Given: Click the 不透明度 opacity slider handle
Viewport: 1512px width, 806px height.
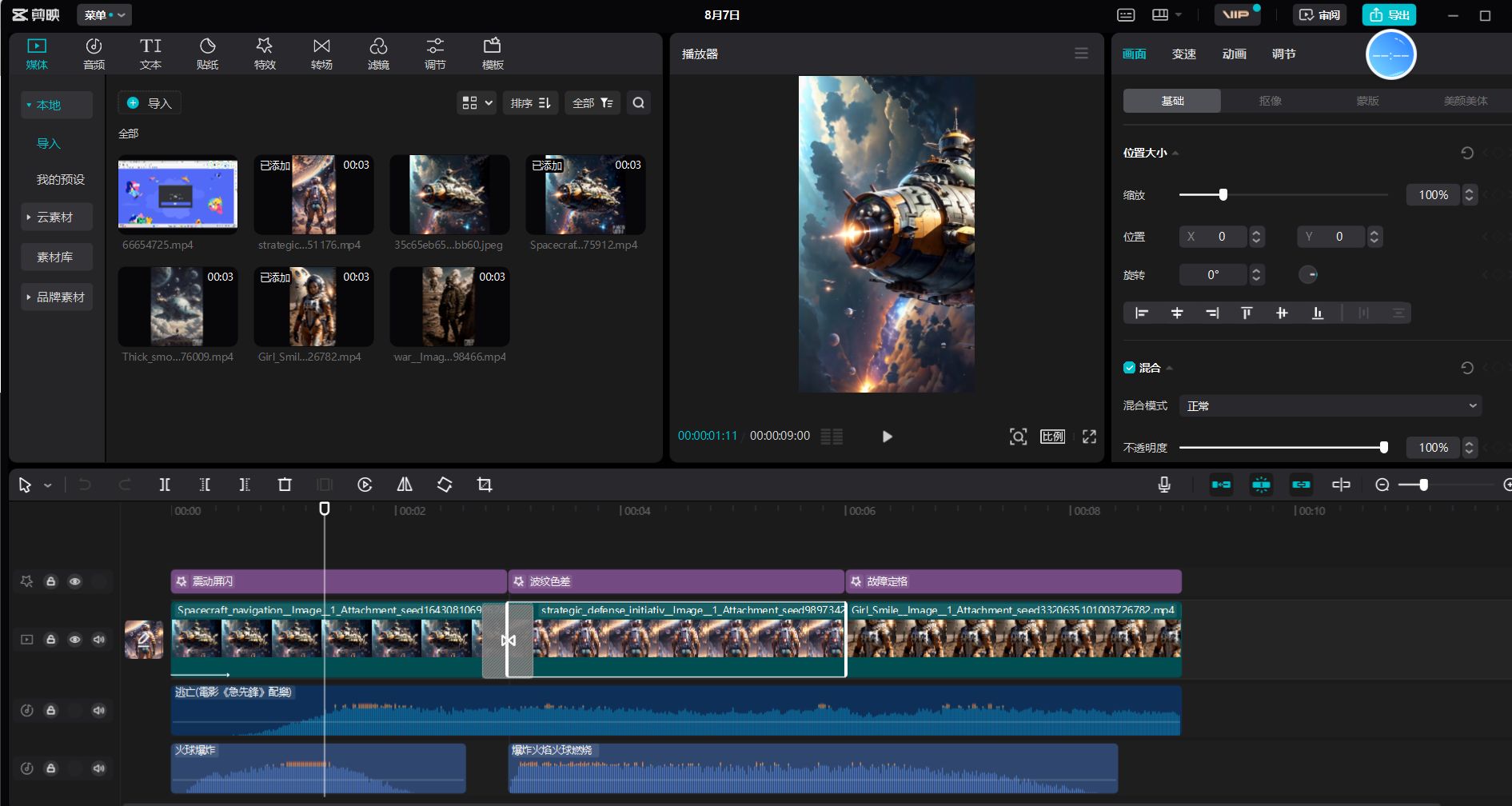Looking at the screenshot, I should tap(1383, 448).
